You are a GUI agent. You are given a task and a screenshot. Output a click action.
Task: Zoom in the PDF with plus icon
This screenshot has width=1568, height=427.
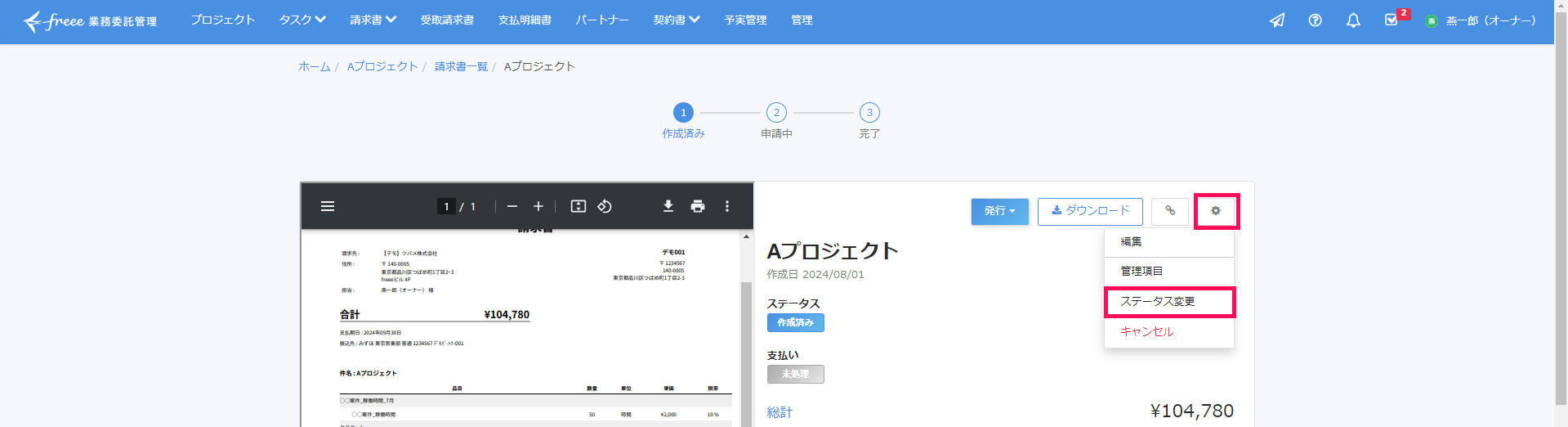(x=538, y=206)
